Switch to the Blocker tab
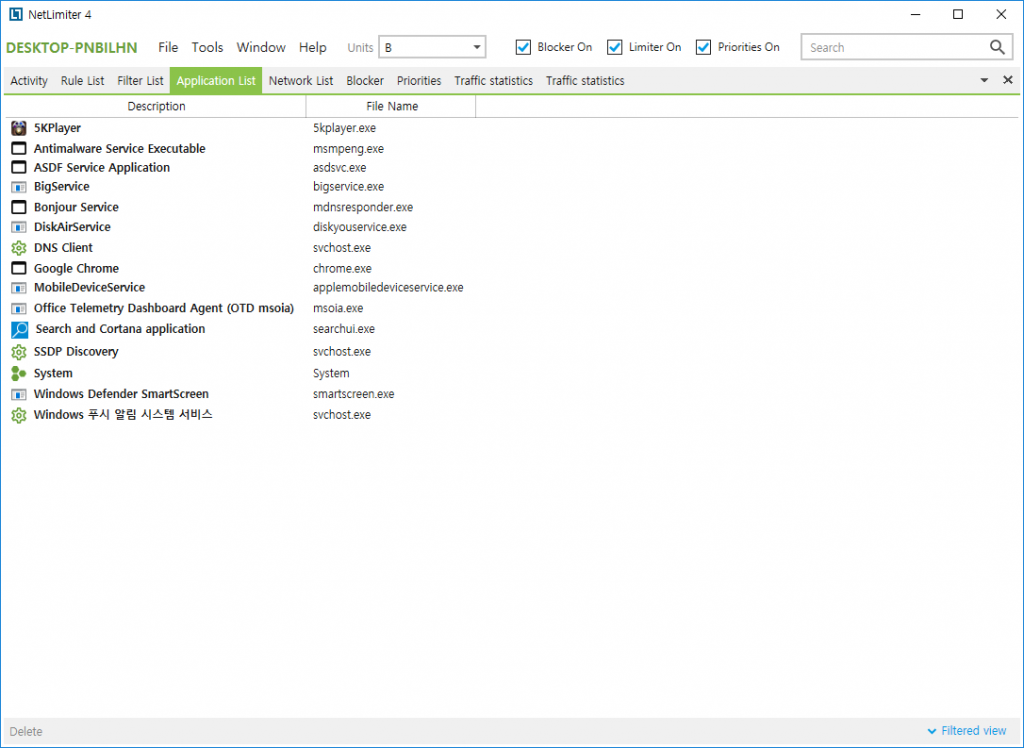This screenshot has height=748, width=1024. 365,80
